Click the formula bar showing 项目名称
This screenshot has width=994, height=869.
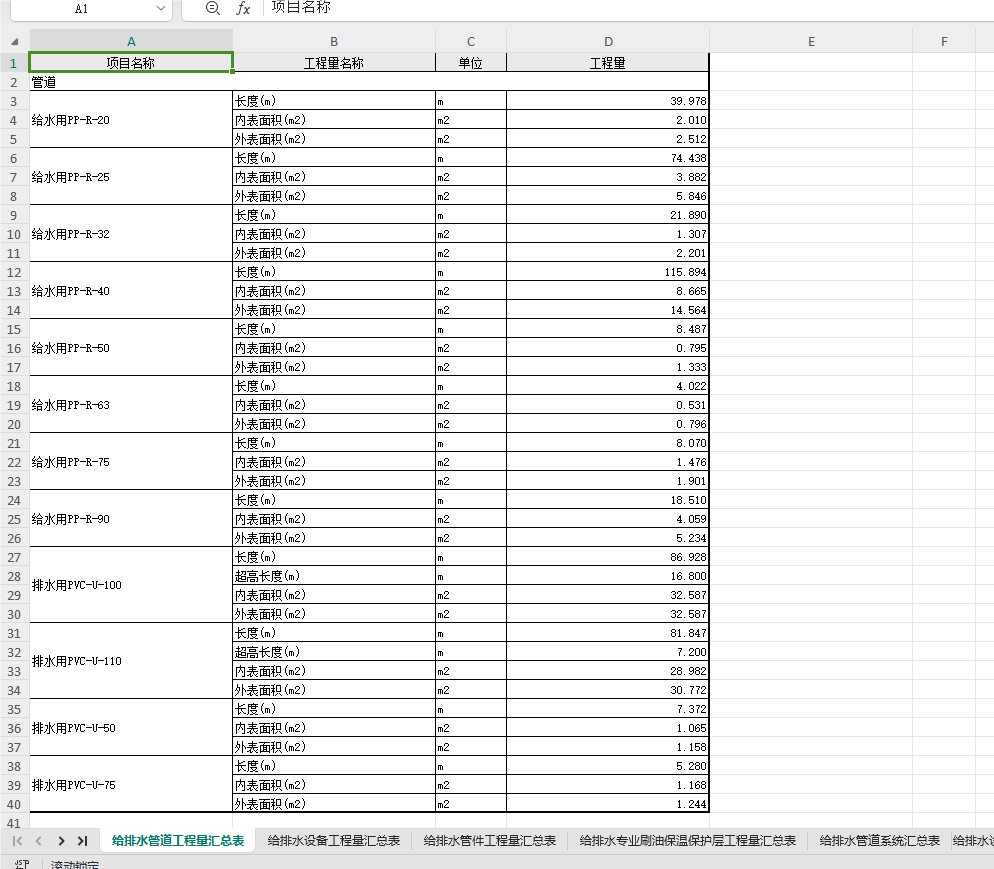point(628,8)
